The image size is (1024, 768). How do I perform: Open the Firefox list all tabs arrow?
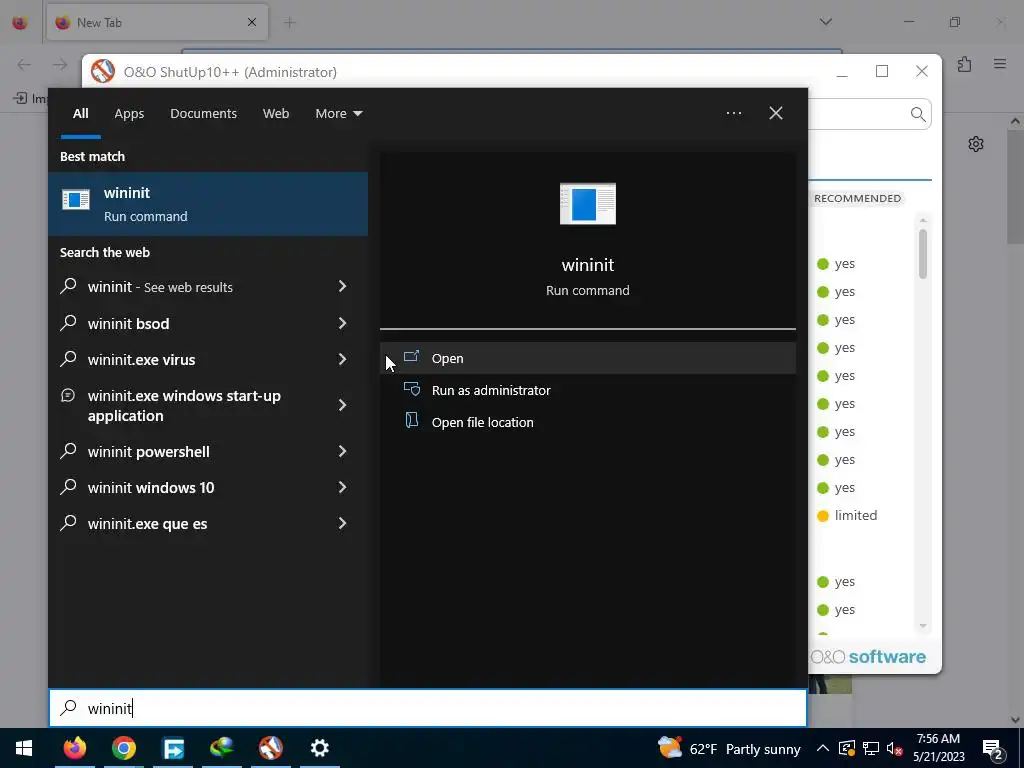point(825,22)
